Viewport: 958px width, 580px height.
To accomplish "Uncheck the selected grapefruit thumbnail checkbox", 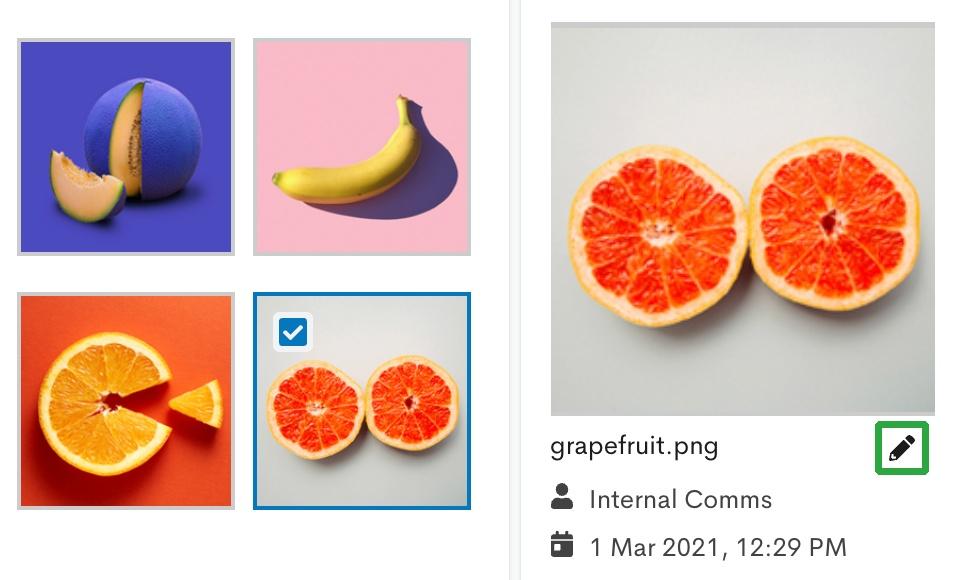I will tap(293, 332).
